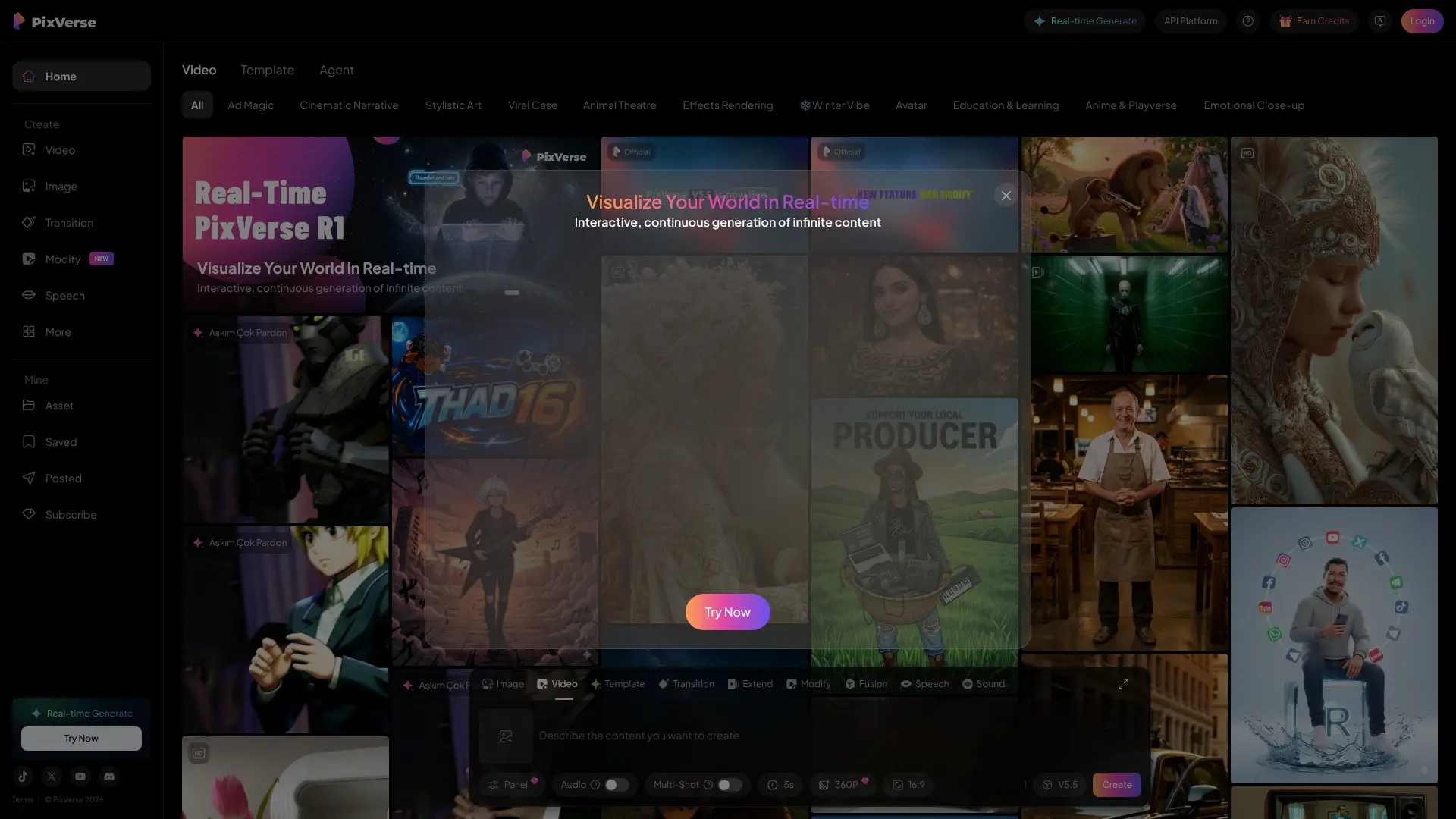Open the 5s duration dropdown
Image resolution: width=1456 pixels, height=819 pixels.
[x=780, y=785]
